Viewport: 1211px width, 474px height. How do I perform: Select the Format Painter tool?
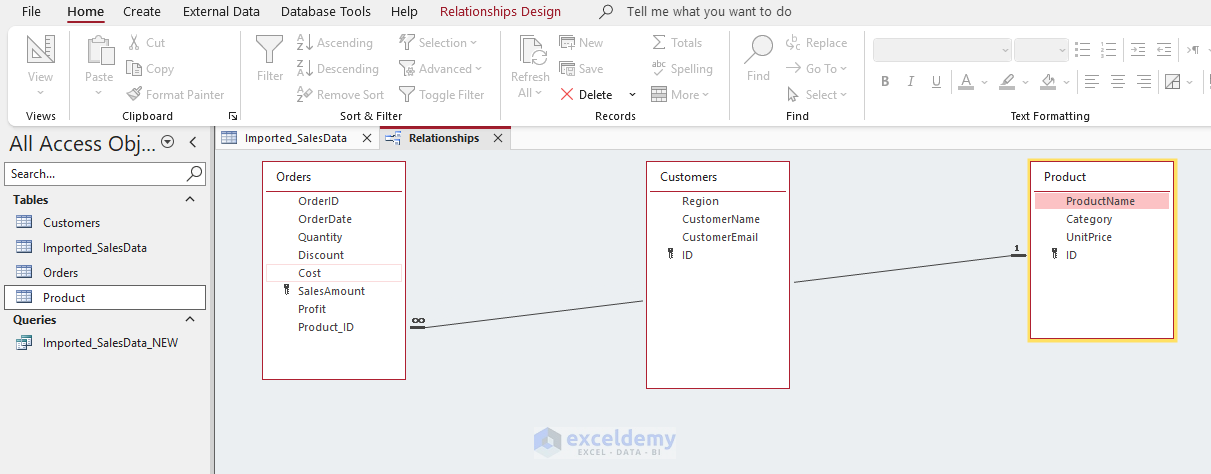175,95
